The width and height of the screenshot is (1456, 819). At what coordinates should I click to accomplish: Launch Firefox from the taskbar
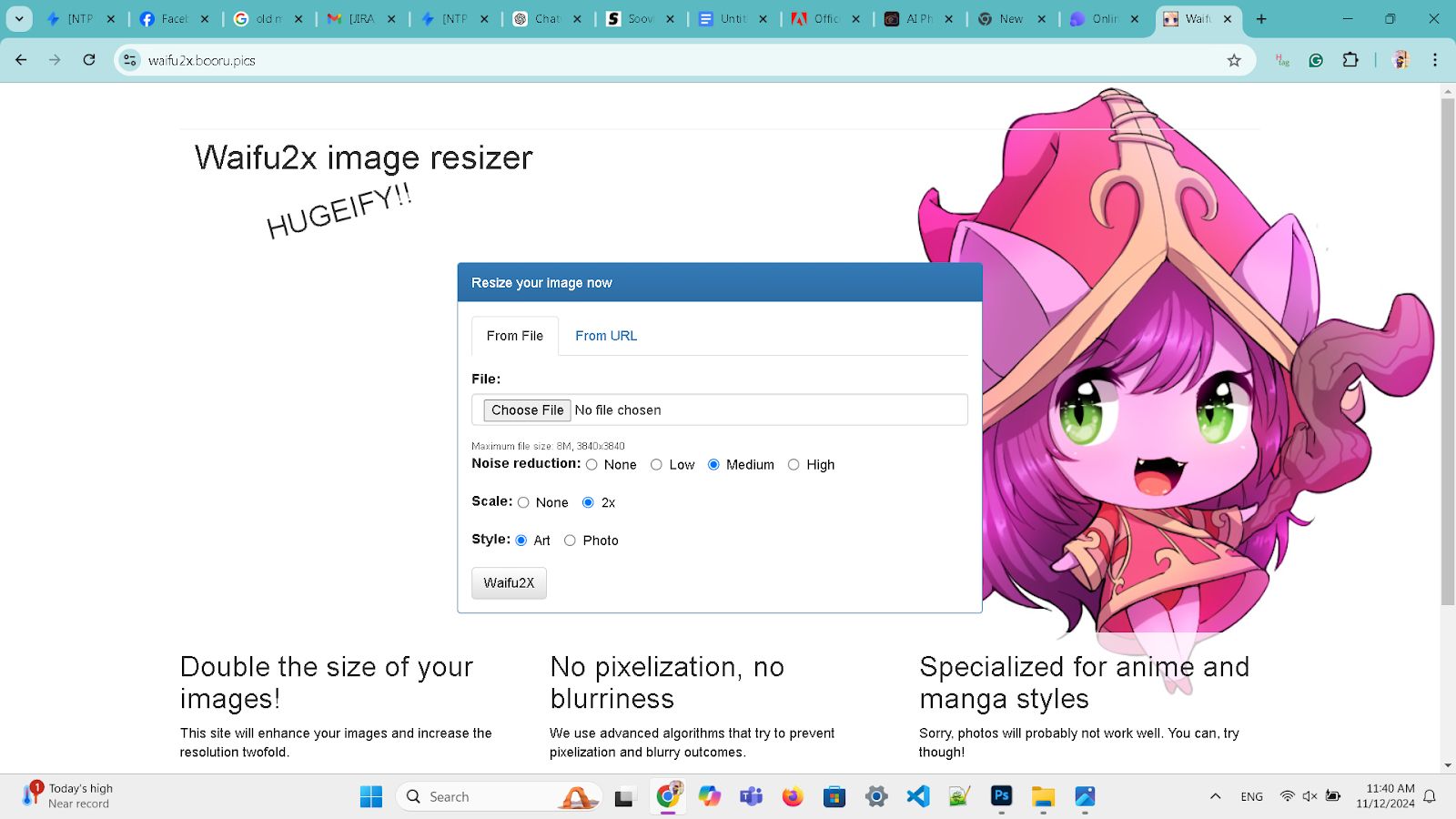coord(793,796)
